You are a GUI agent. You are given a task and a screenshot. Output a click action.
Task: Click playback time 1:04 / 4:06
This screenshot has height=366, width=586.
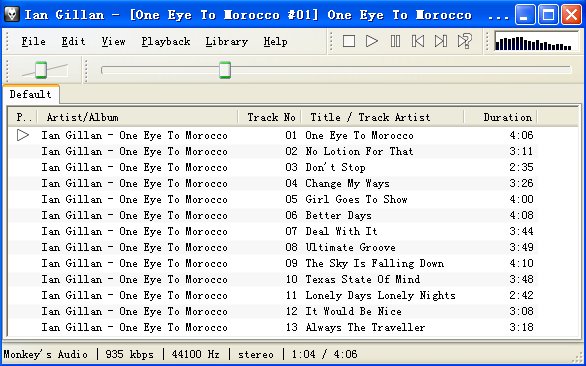pyautogui.click(x=324, y=354)
